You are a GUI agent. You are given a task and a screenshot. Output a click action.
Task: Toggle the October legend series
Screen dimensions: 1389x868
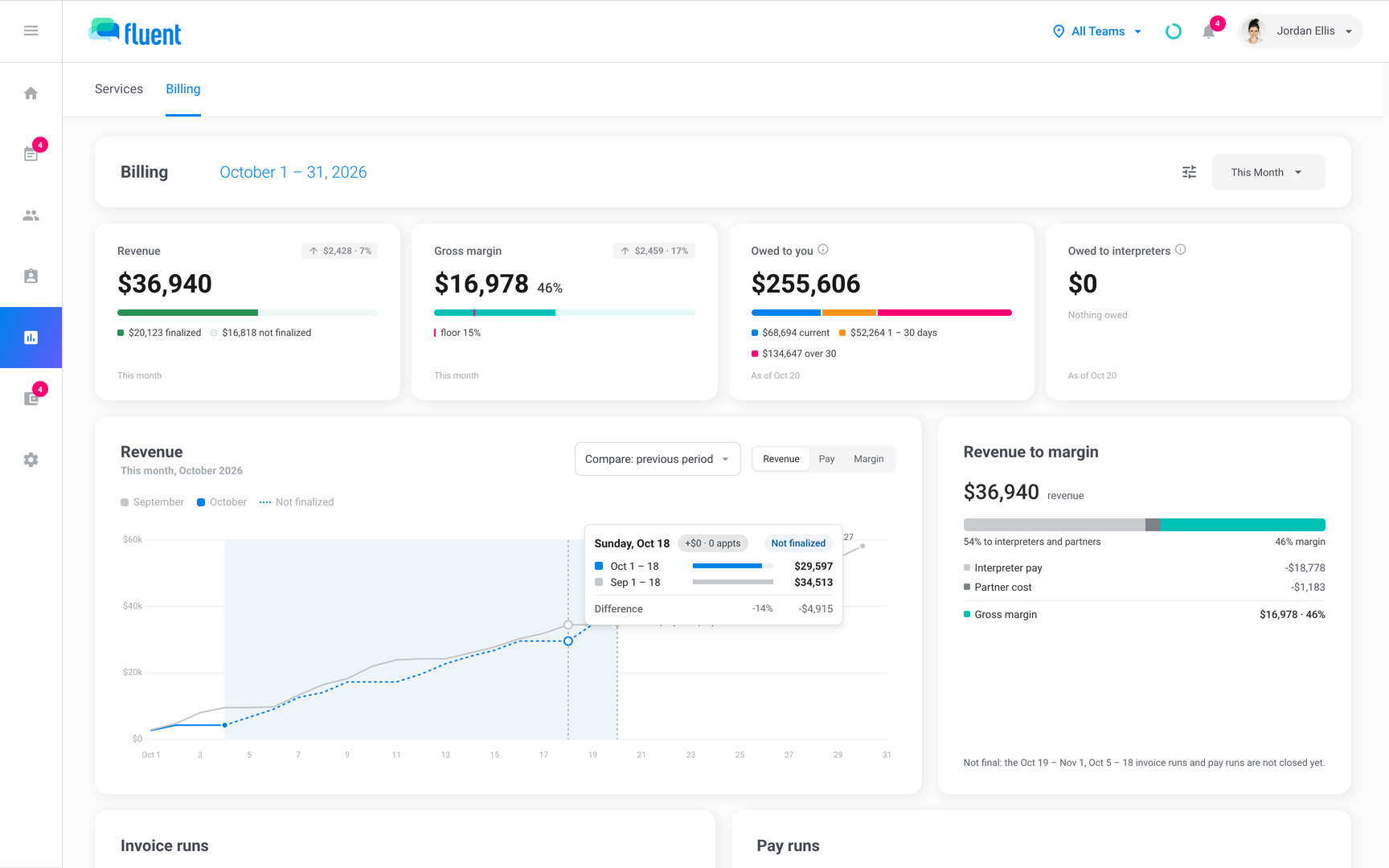[222, 502]
